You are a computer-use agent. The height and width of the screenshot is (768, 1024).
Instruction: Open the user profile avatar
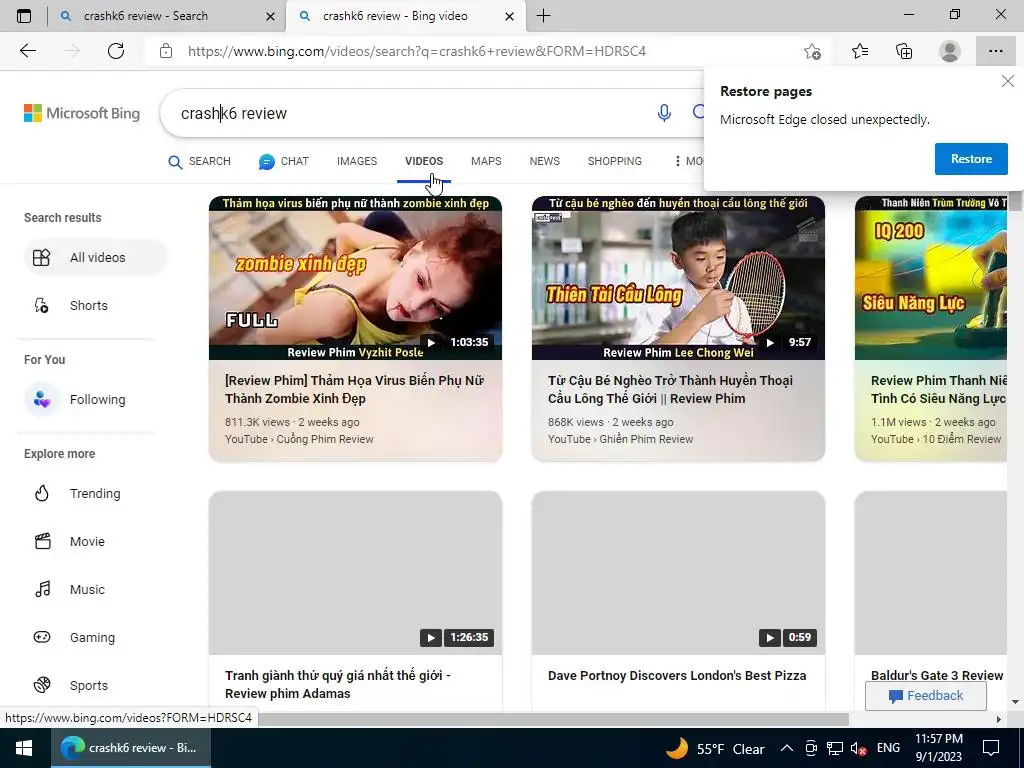click(949, 51)
